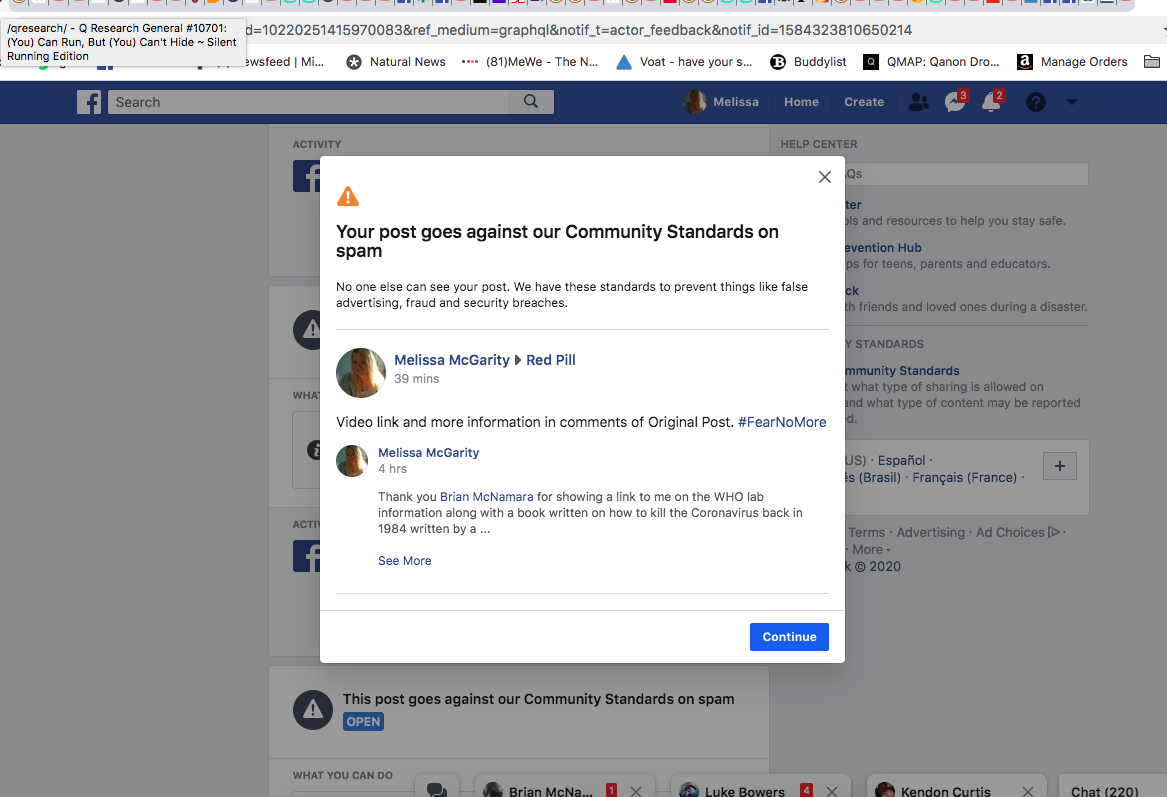This screenshot has height=797, width=1167.
Task: Open the Notifications bell icon
Action: point(992,101)
